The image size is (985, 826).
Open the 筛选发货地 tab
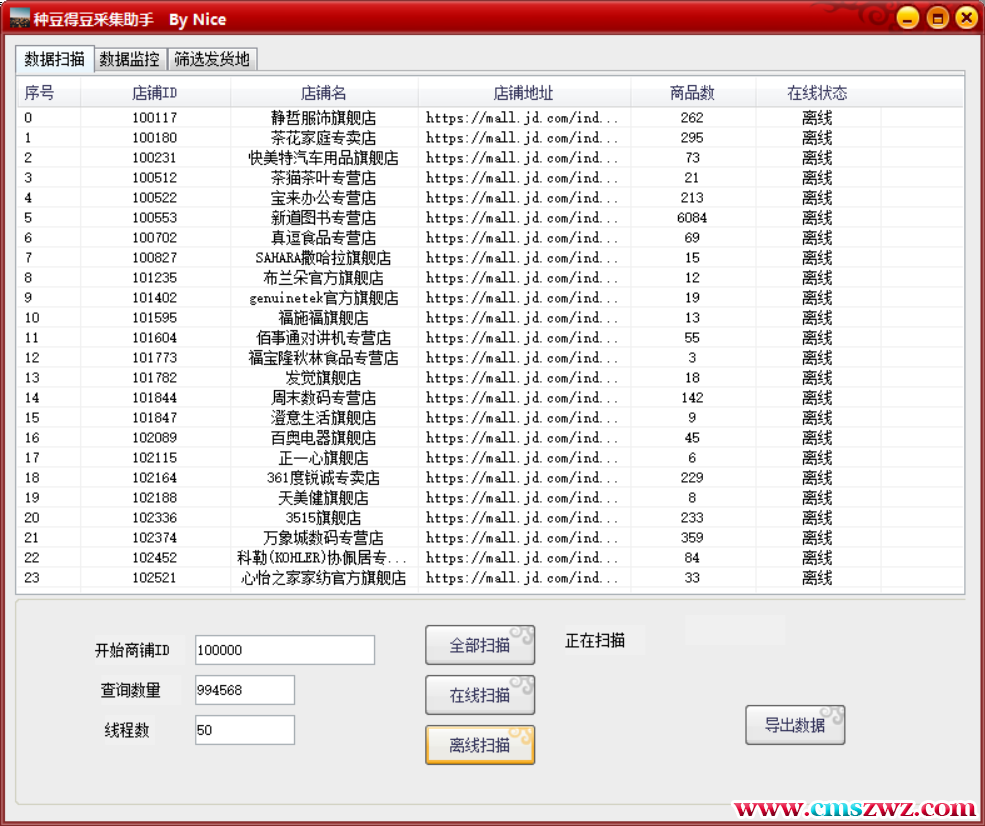tap(211, 59)
